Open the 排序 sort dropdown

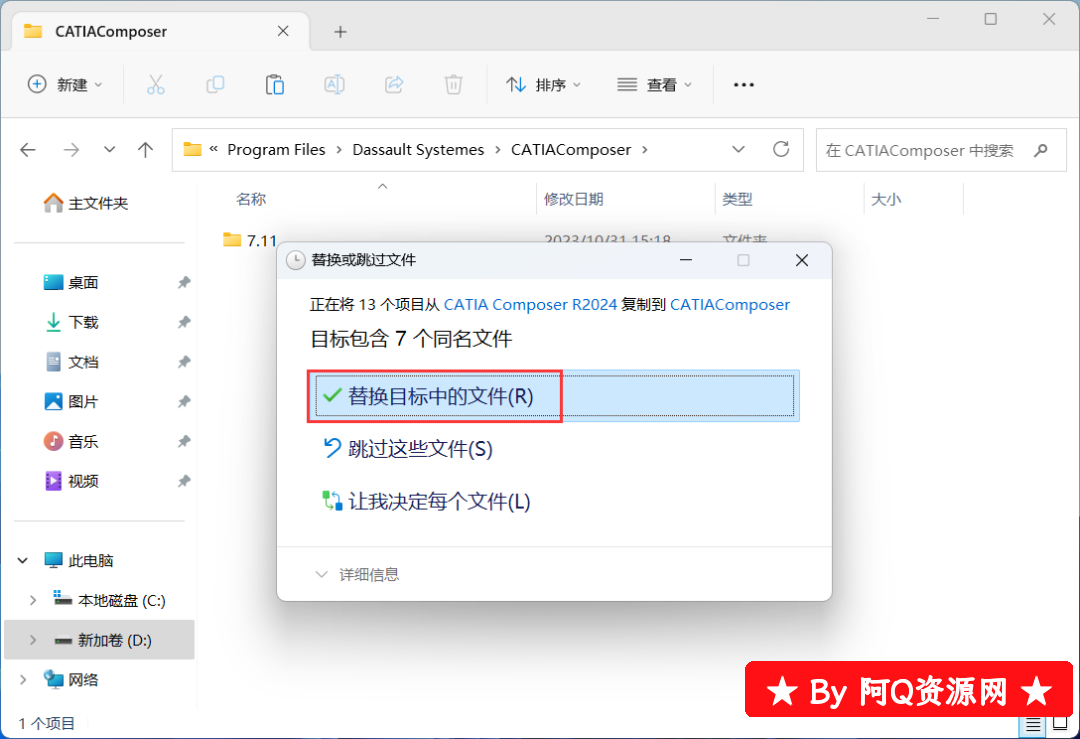pyautogui.click(x=543, y=85)
